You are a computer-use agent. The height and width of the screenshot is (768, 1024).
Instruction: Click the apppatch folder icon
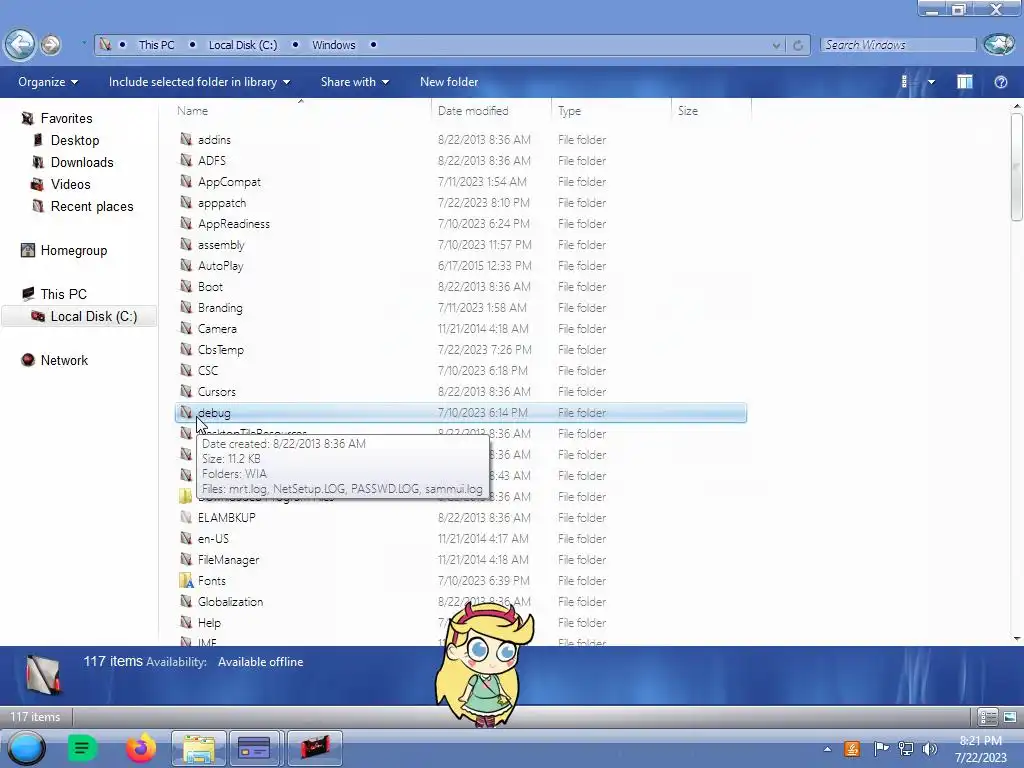(186, 202)
